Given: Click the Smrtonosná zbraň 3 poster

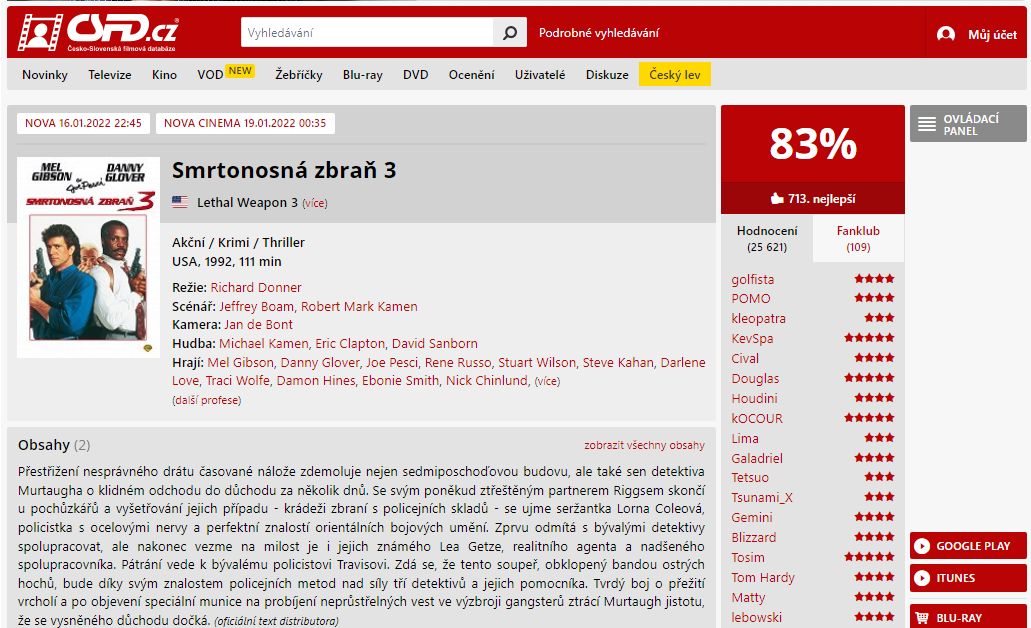Looking at the screenshot, I should [x=88, y=257].
